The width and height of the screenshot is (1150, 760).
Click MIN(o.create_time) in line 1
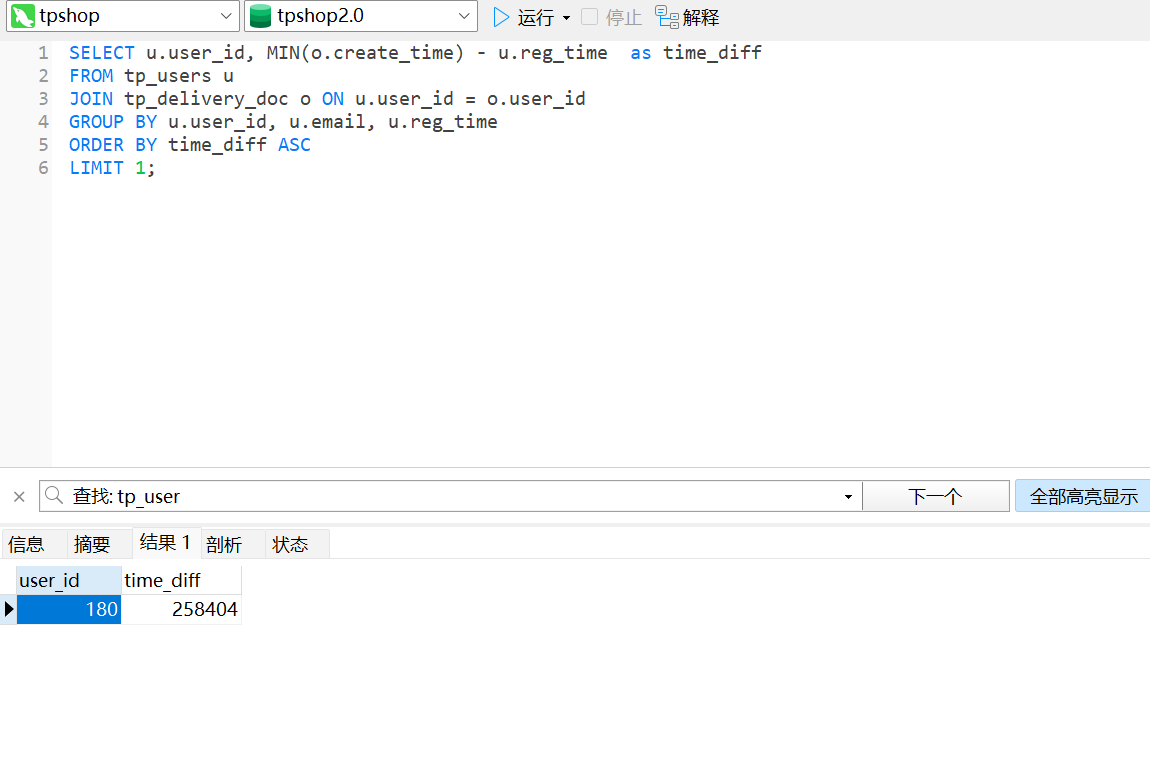pos(365,53)
